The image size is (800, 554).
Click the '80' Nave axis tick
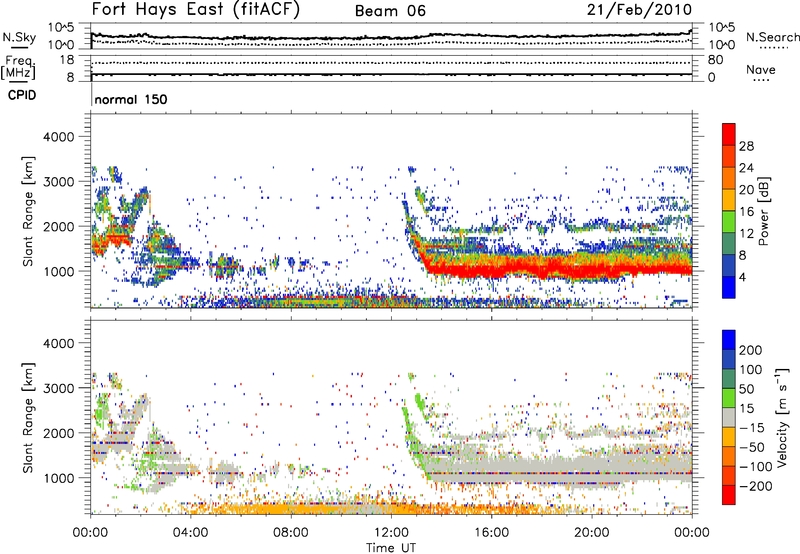click(x=715, y=60)
